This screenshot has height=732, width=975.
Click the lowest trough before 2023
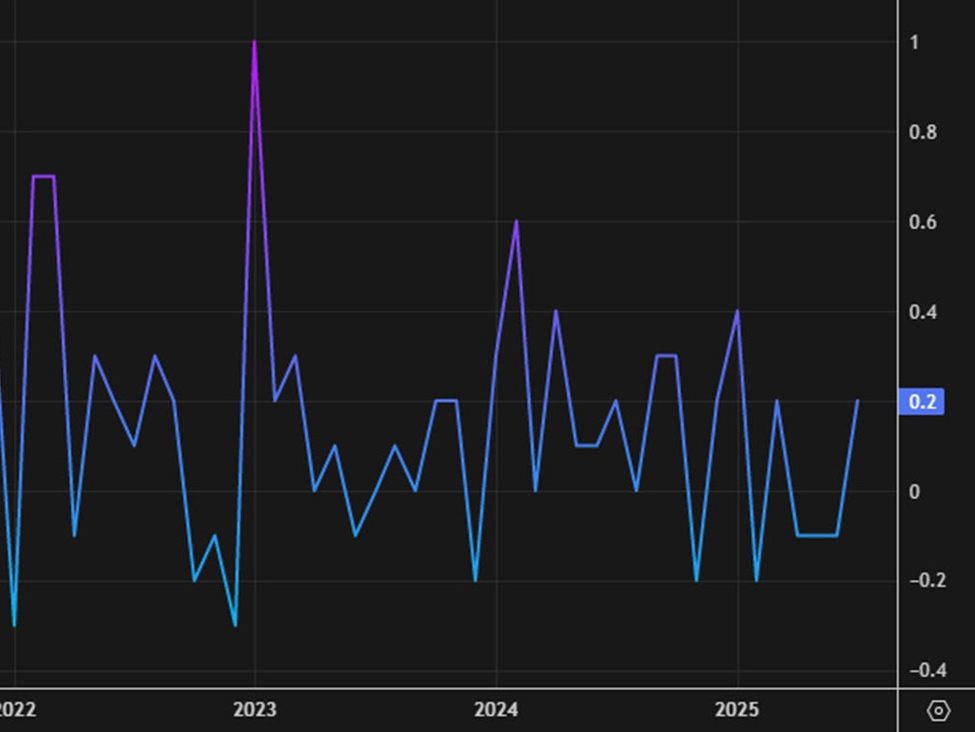click(x=233, y=625)
